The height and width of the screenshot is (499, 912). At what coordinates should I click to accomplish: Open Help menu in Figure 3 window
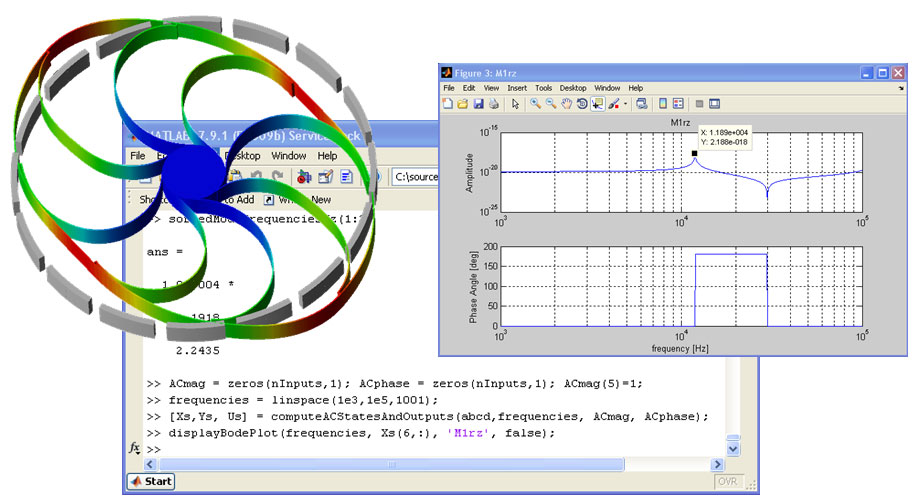pyautogui.click(x=636, y=88)
